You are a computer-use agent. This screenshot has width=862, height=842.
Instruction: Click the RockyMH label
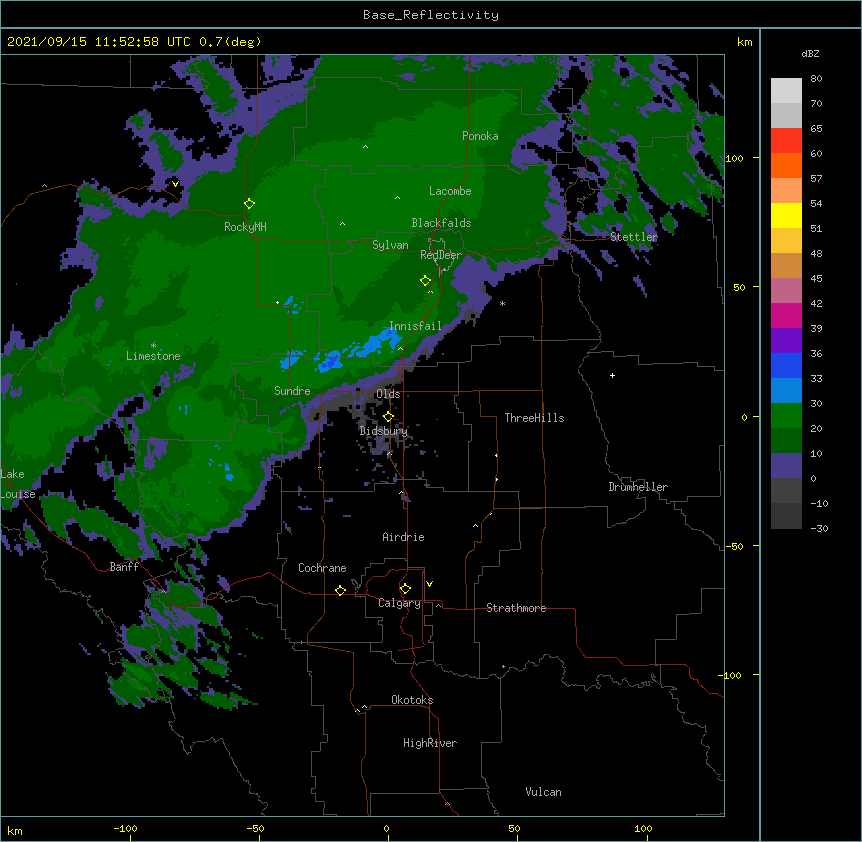click(x=245, y=226)
